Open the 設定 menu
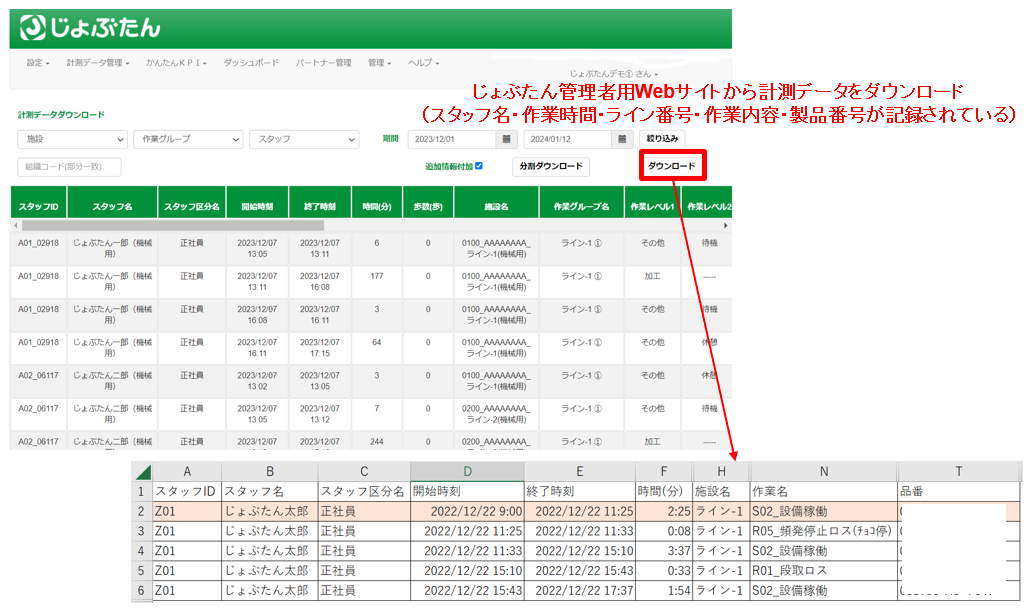The width and height of the screenshot is (1033, 608). [x=38, y=63]
